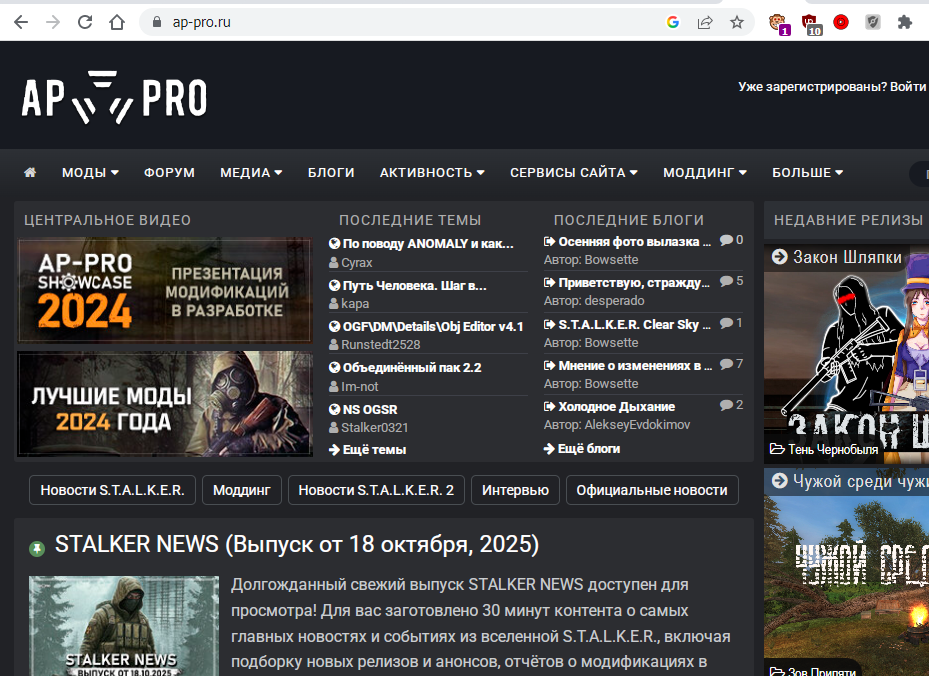
Task: Open blog Мнение о изменениях в
Action: coord(635,366)
